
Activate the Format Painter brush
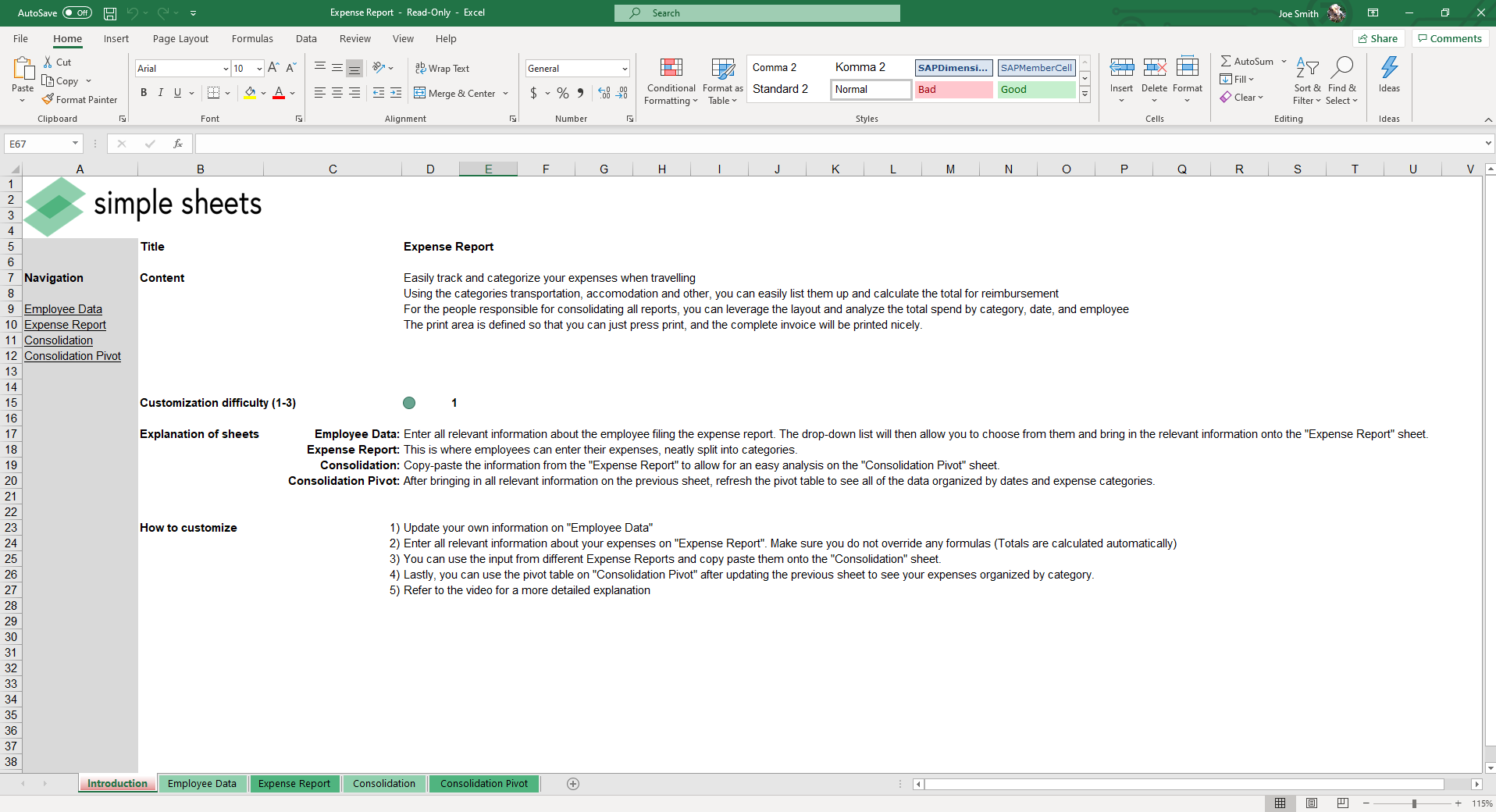48,99
